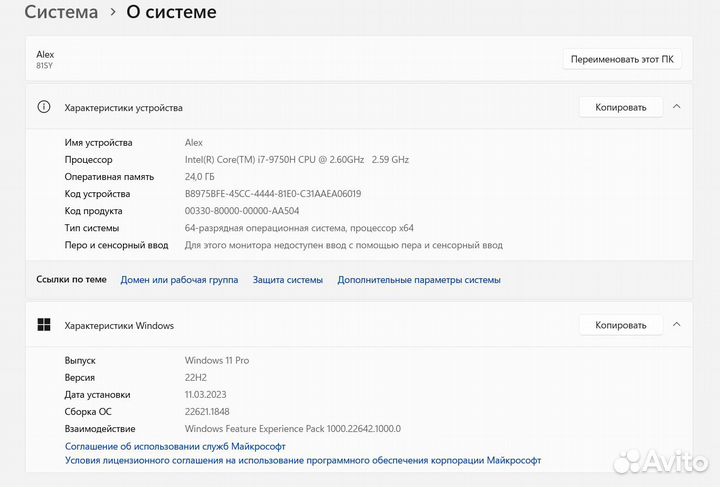The height and width of the screenshot is (487, 720).
Task: Select Windows Feature Experience Pack value
Action: 292,429
